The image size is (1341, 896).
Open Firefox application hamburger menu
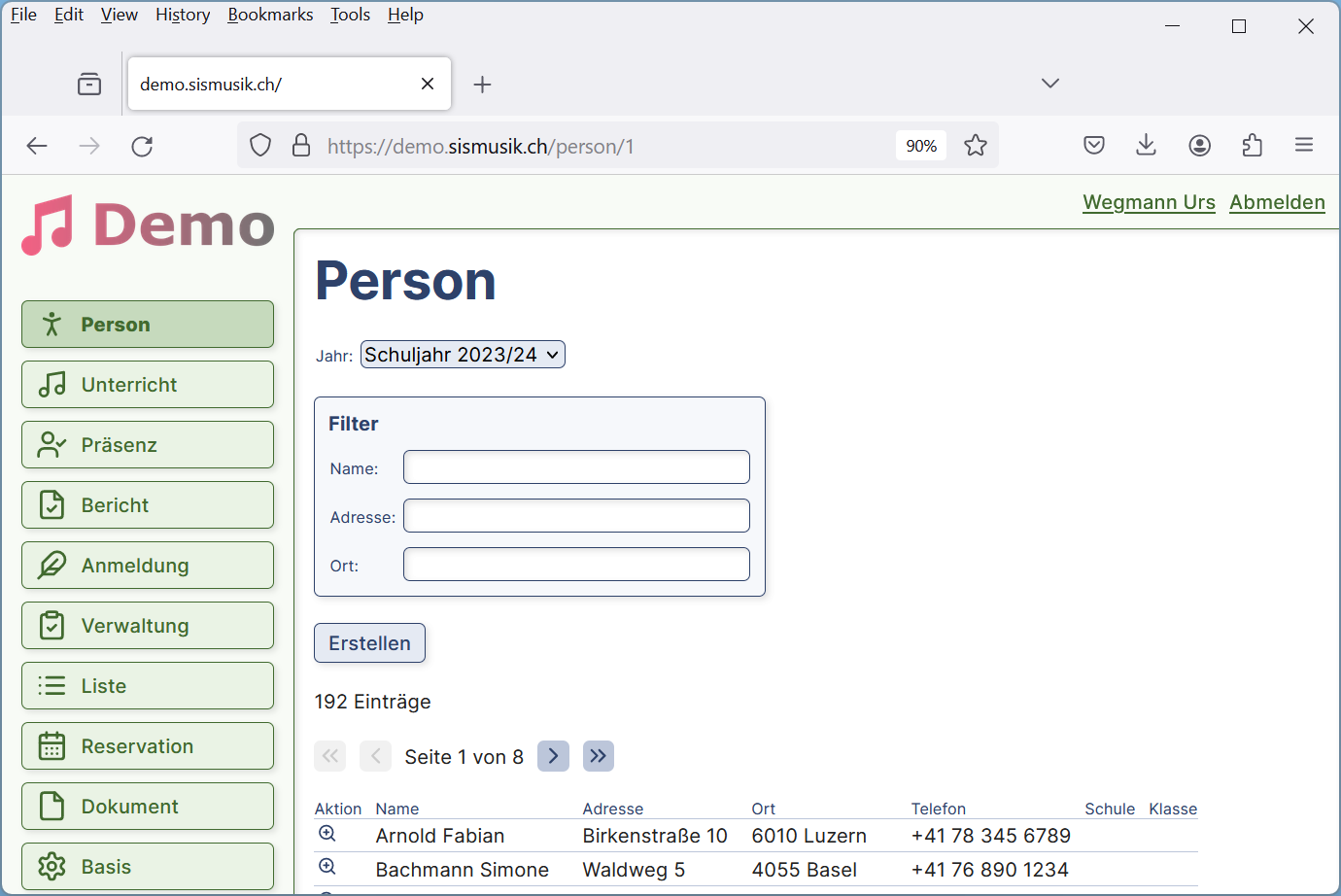[1304, 146]
